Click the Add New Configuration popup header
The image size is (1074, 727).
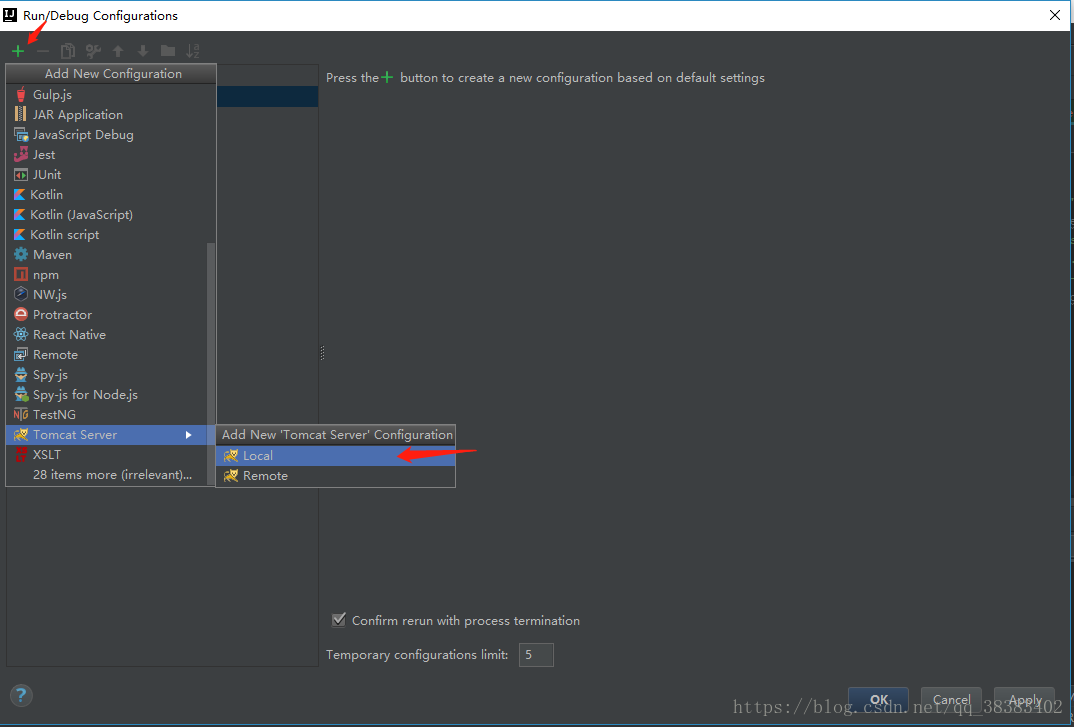(113, 73)
